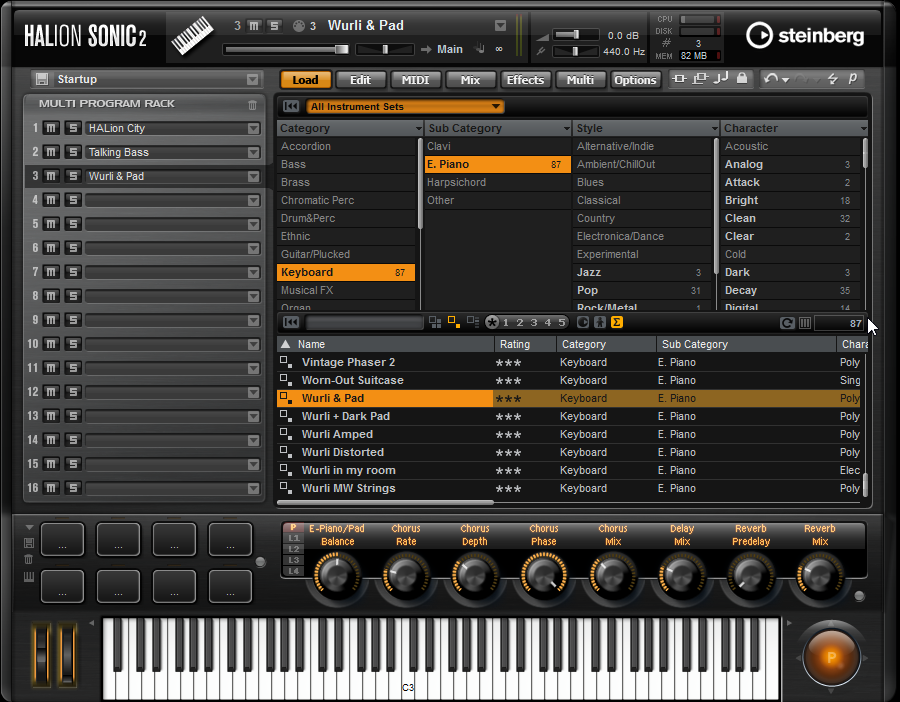Click the single-box global insert icon in the toolbar
Screen dimensions: 900x702
click(679, 79)
